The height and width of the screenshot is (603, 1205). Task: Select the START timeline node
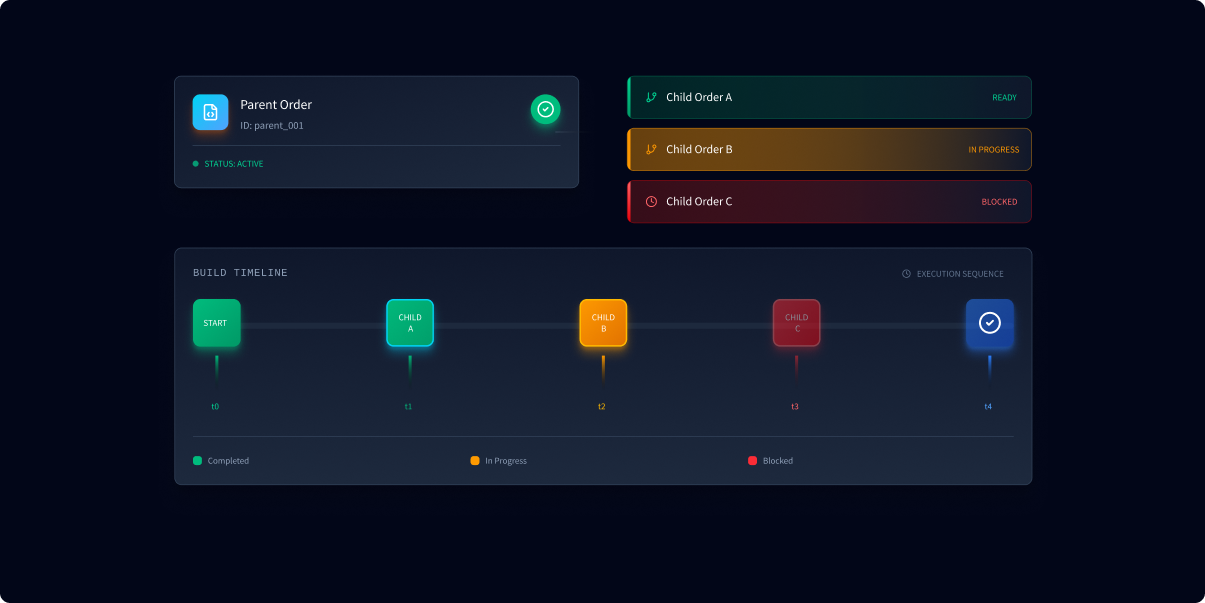[x=216, y=323]
